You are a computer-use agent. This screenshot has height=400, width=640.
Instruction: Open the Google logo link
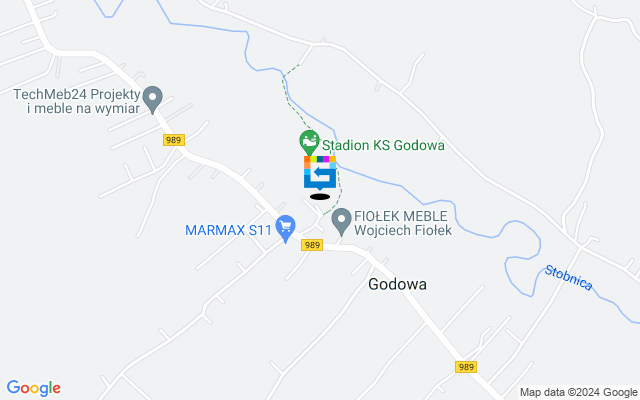click(x=33, y=388)
